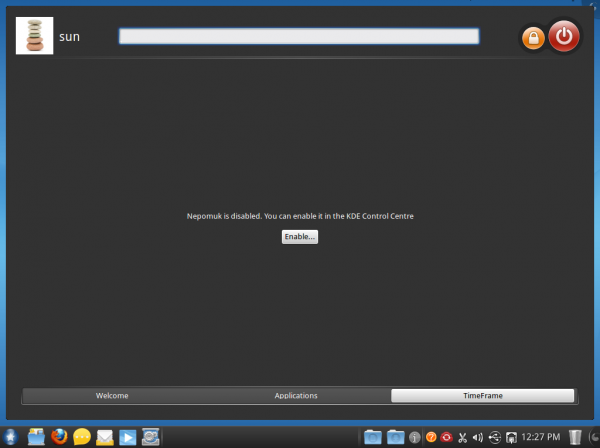Open the star launcher menu in the taskbar
The width and height of the screenshot is (600, 448).
[10, 437]
